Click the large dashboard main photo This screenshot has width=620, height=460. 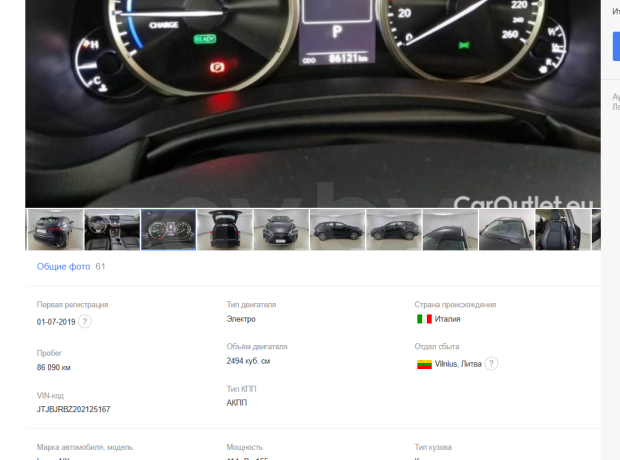(313, 104)
